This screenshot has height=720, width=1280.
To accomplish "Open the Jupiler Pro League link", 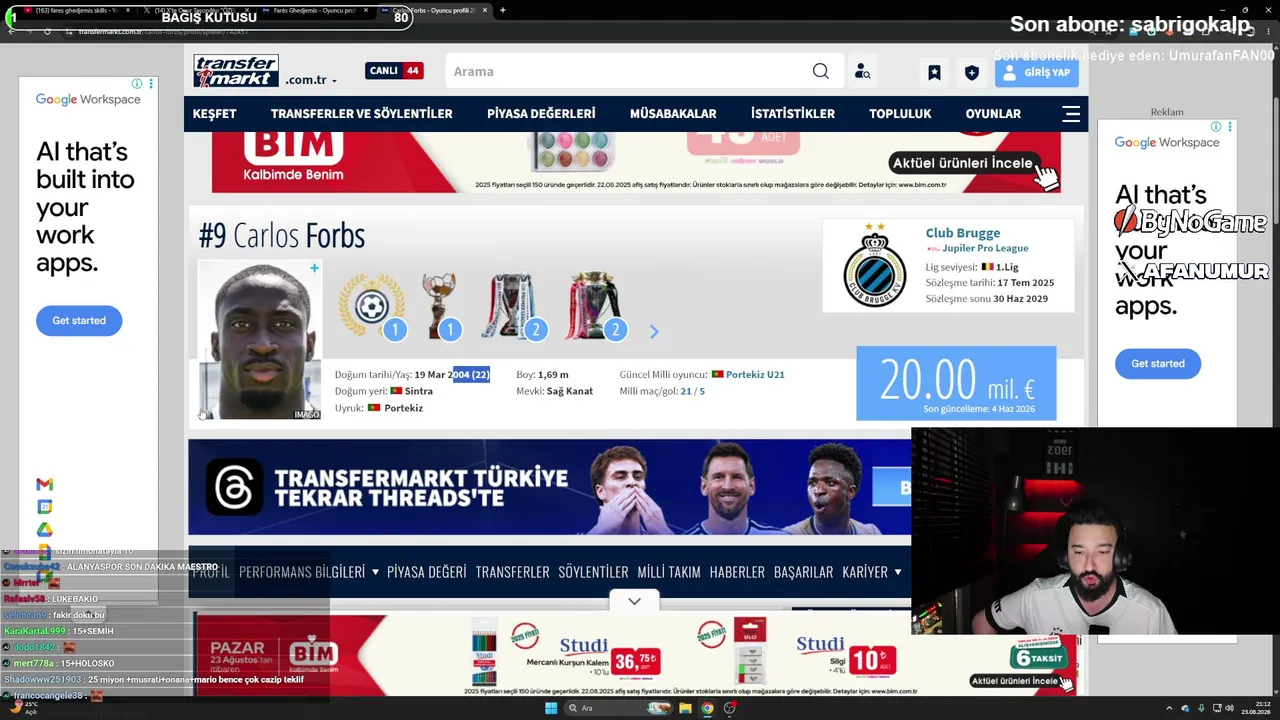I will pos(984,248).
